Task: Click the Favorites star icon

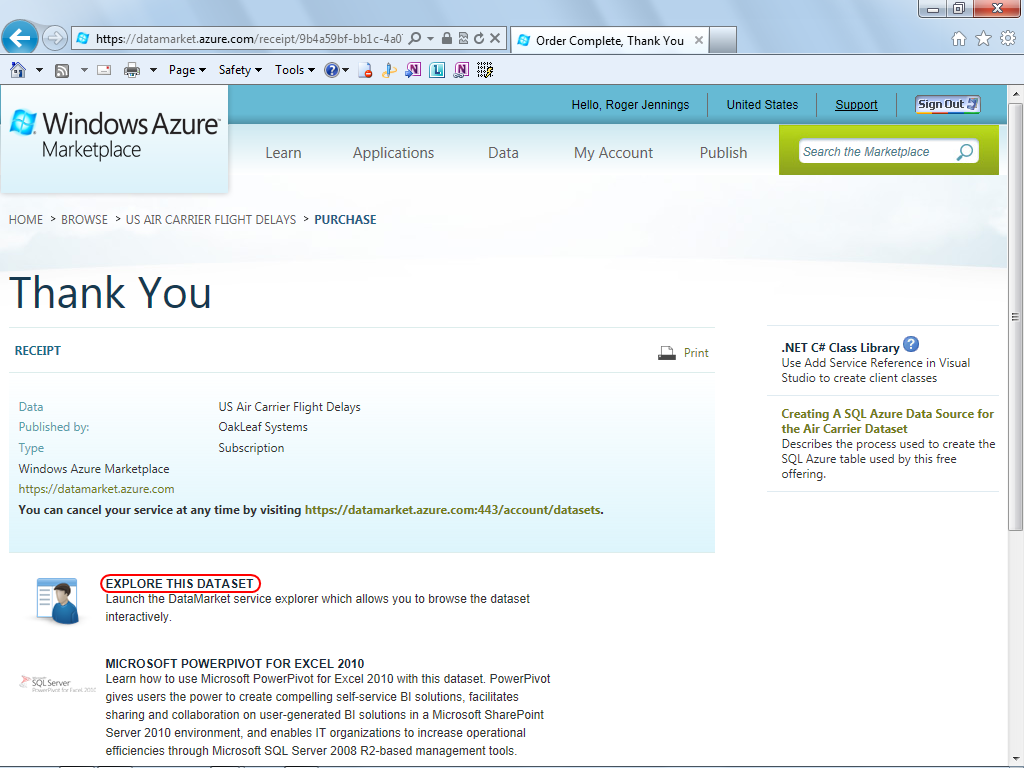Action: click(x=984, y=39)
